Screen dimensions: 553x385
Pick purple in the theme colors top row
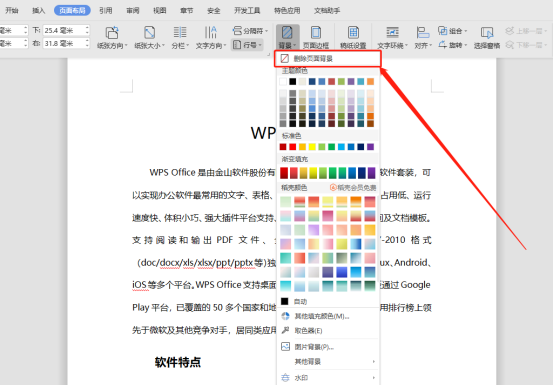click(351, 81)
